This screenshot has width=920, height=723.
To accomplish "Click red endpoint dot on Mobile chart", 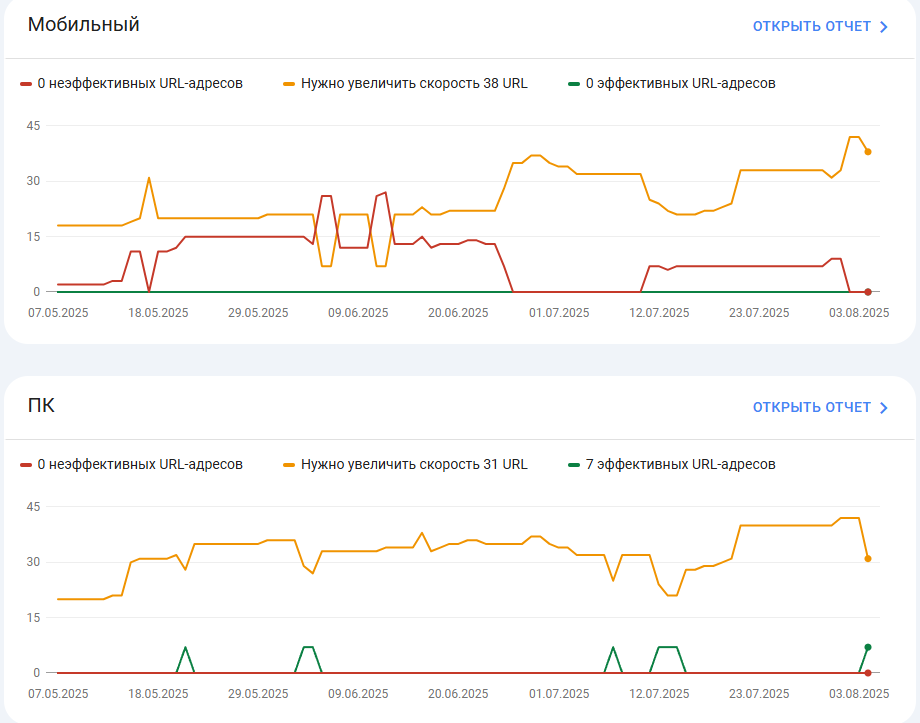I will [x=868, y=292].
